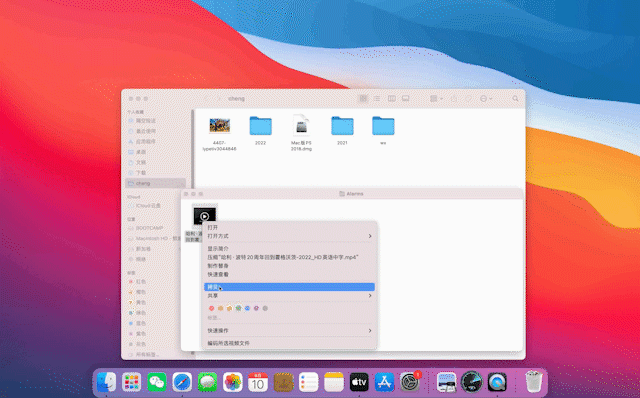Apply the green tag dot in context menu
The image size is (640, 398).
point(238,308)
